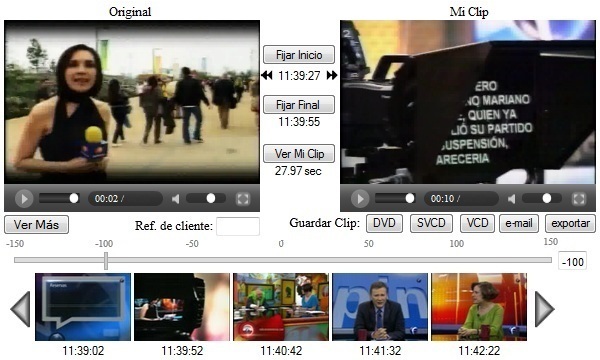600x360 pixels.
Task: Click the slider scale label -50
Action: pos(192,244)
